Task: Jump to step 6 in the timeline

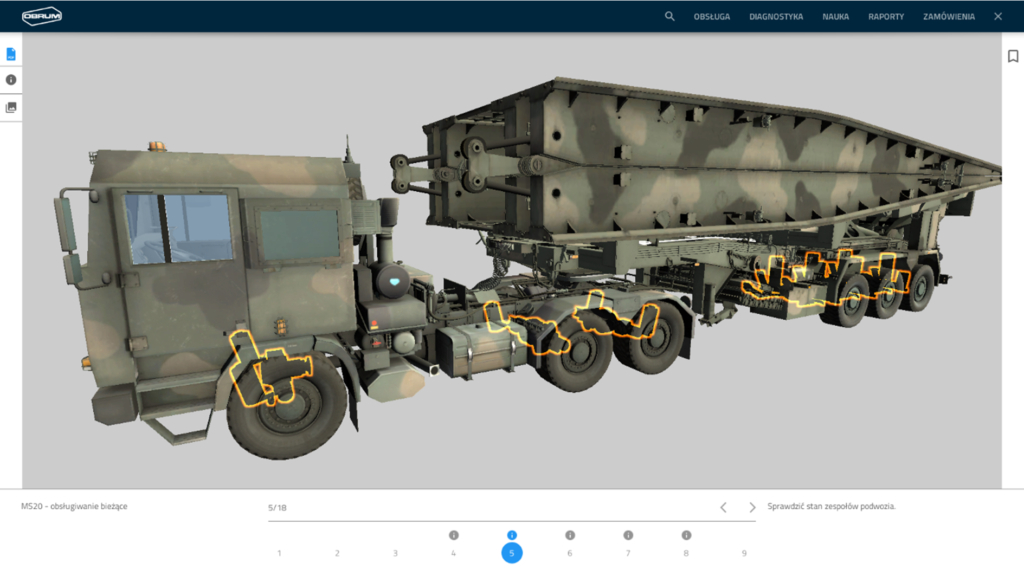Action: (569, 553)
